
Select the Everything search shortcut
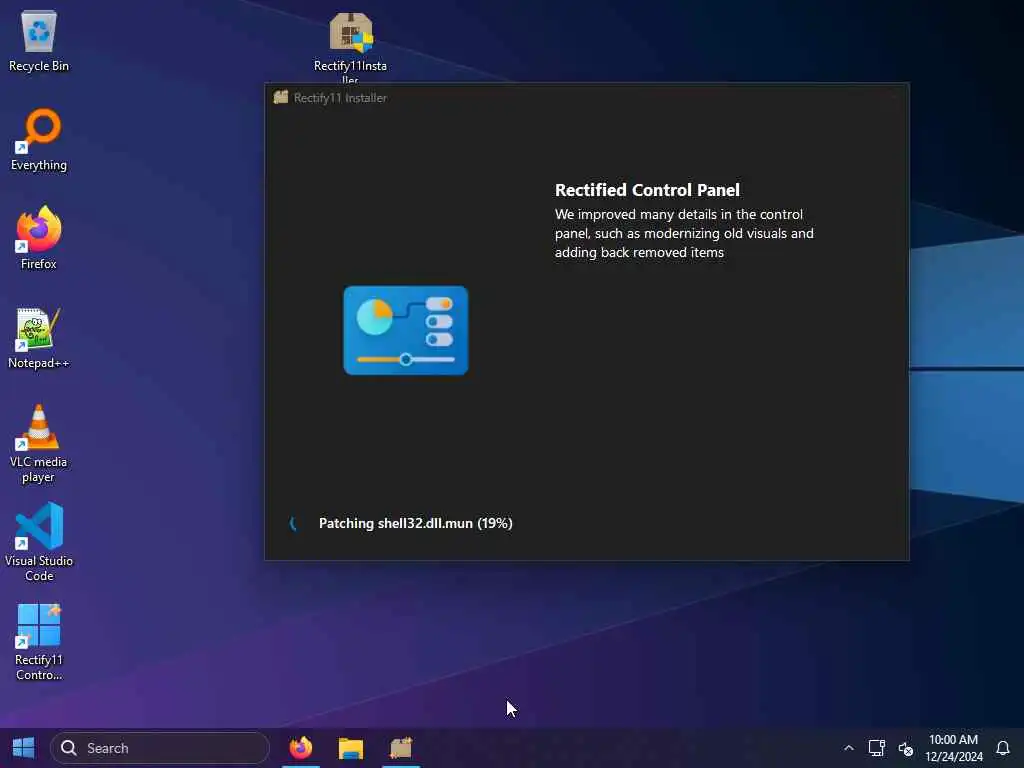(x=39, y=140)
